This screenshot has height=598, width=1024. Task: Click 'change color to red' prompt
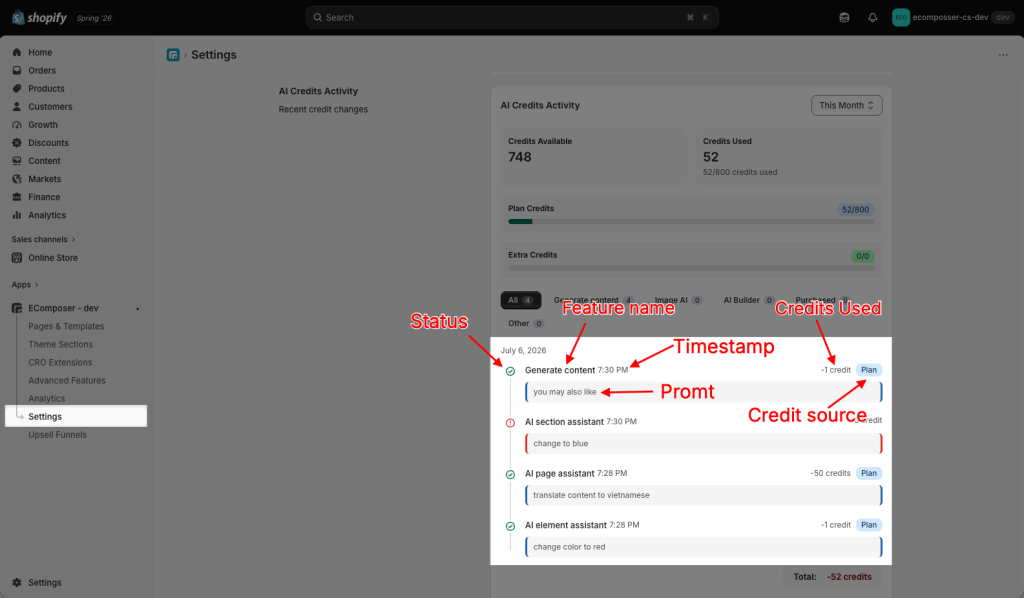pos(703,546)
